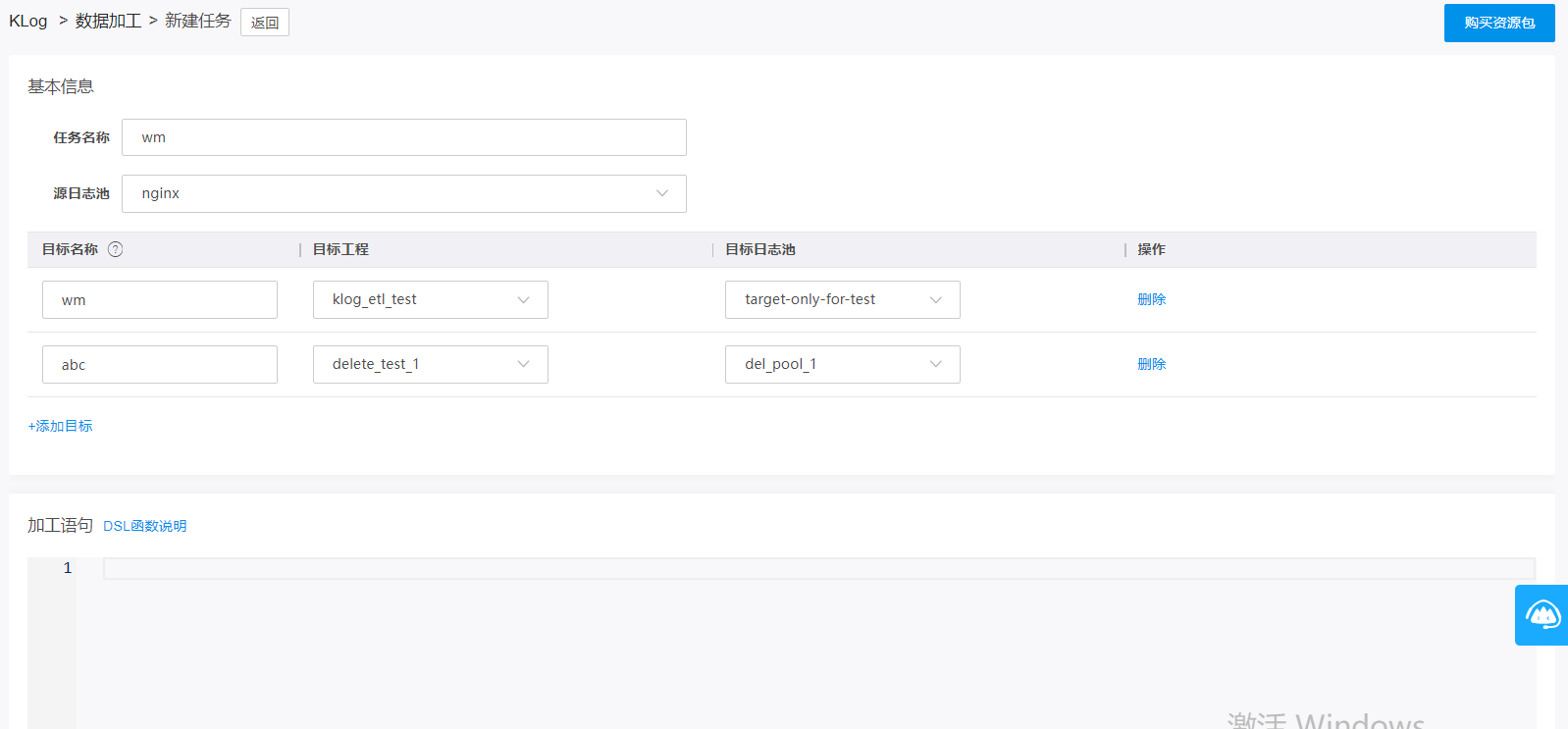The height and width of the screenshot is (729, 1568).
Task: Delete the wm target row
Action: tap(1151, 299)
